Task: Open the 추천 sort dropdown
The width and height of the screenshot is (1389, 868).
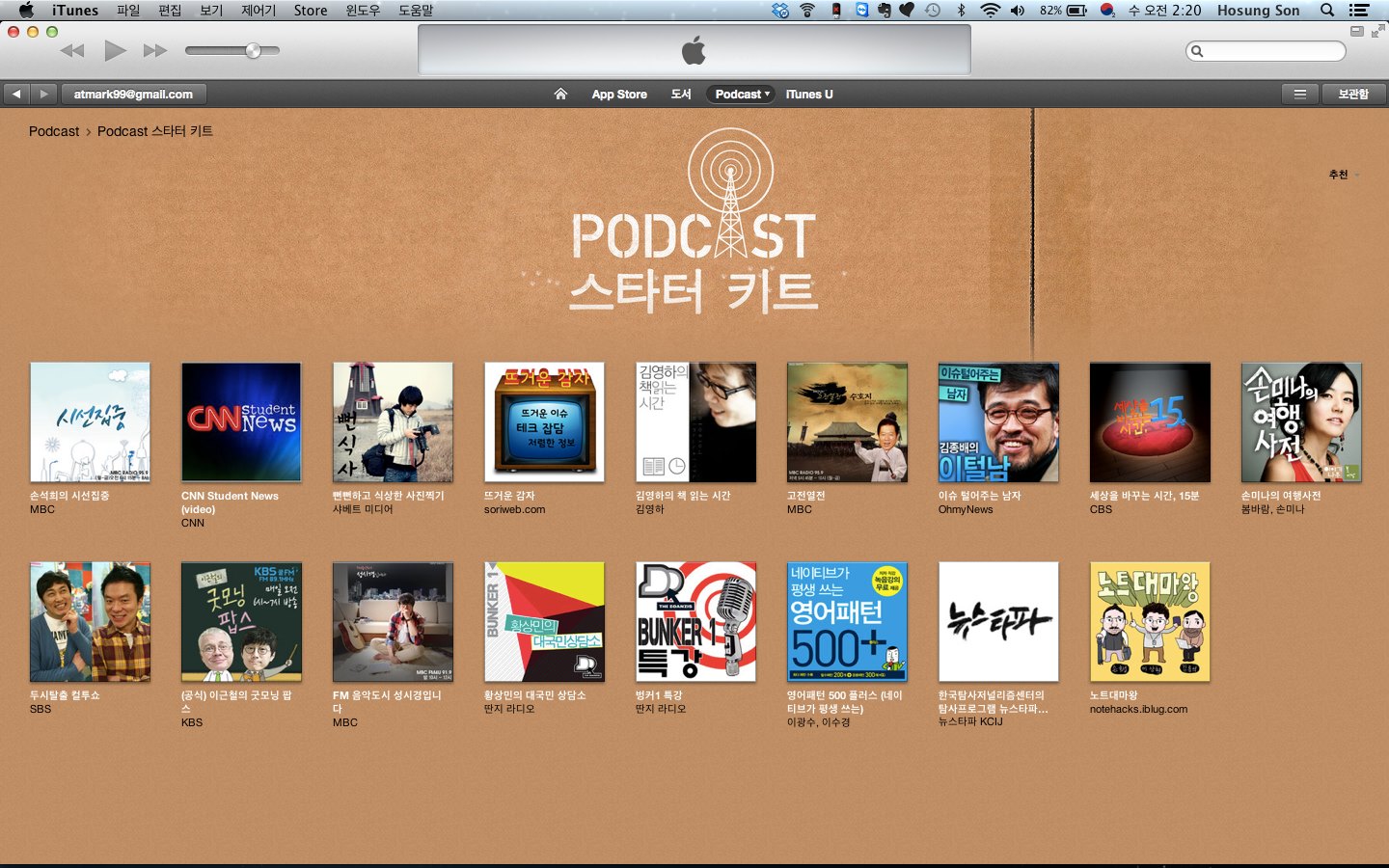Action: coord(1344,175)
